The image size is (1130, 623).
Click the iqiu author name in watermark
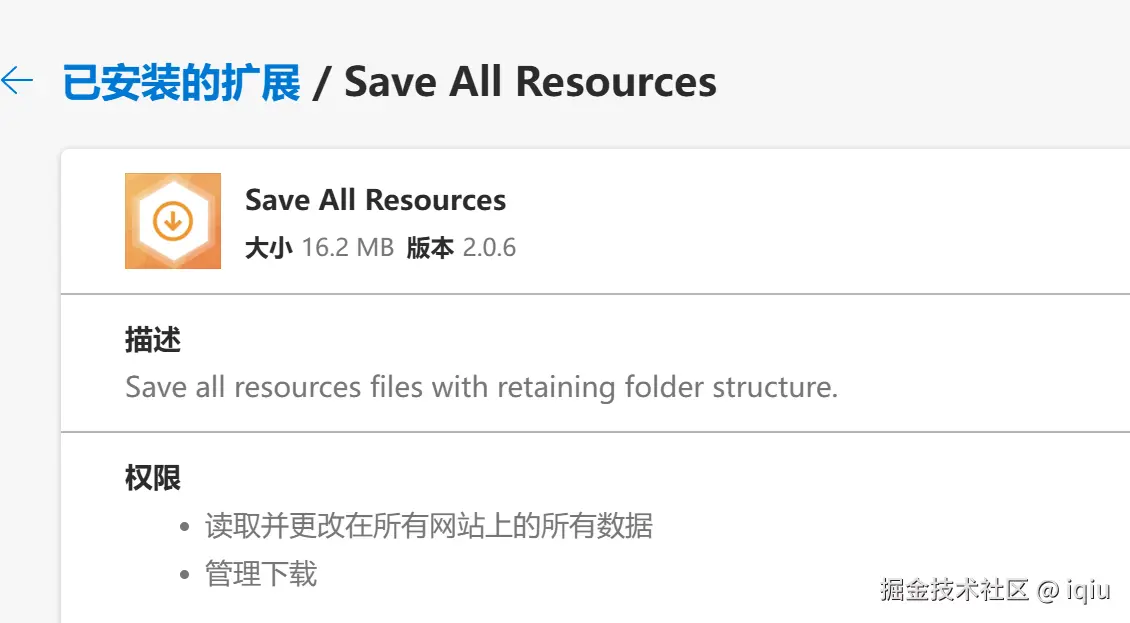coord(1087,589)
